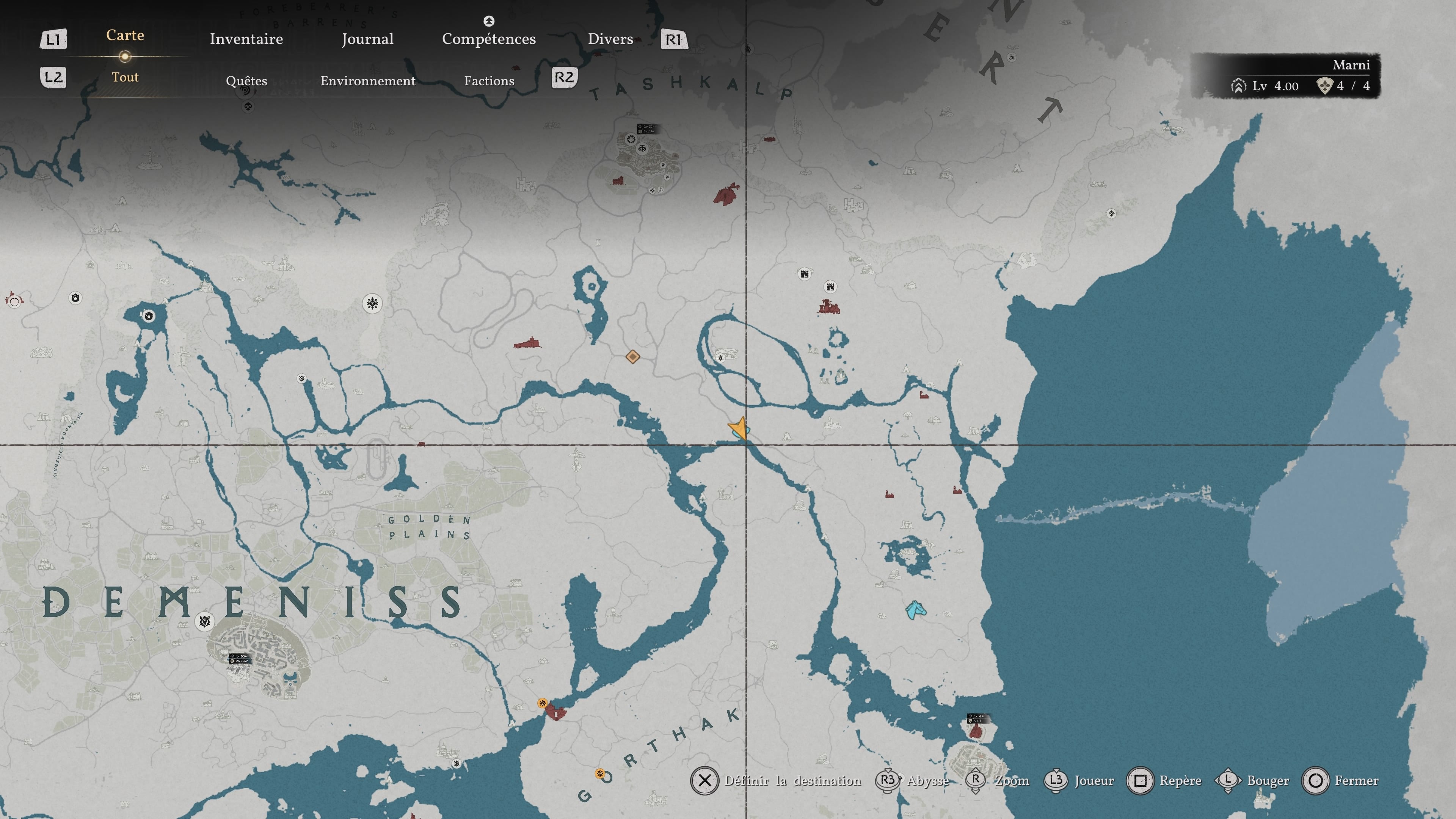Click the Abysse button prompt
Screen dimensions: 1456x819
912,781
